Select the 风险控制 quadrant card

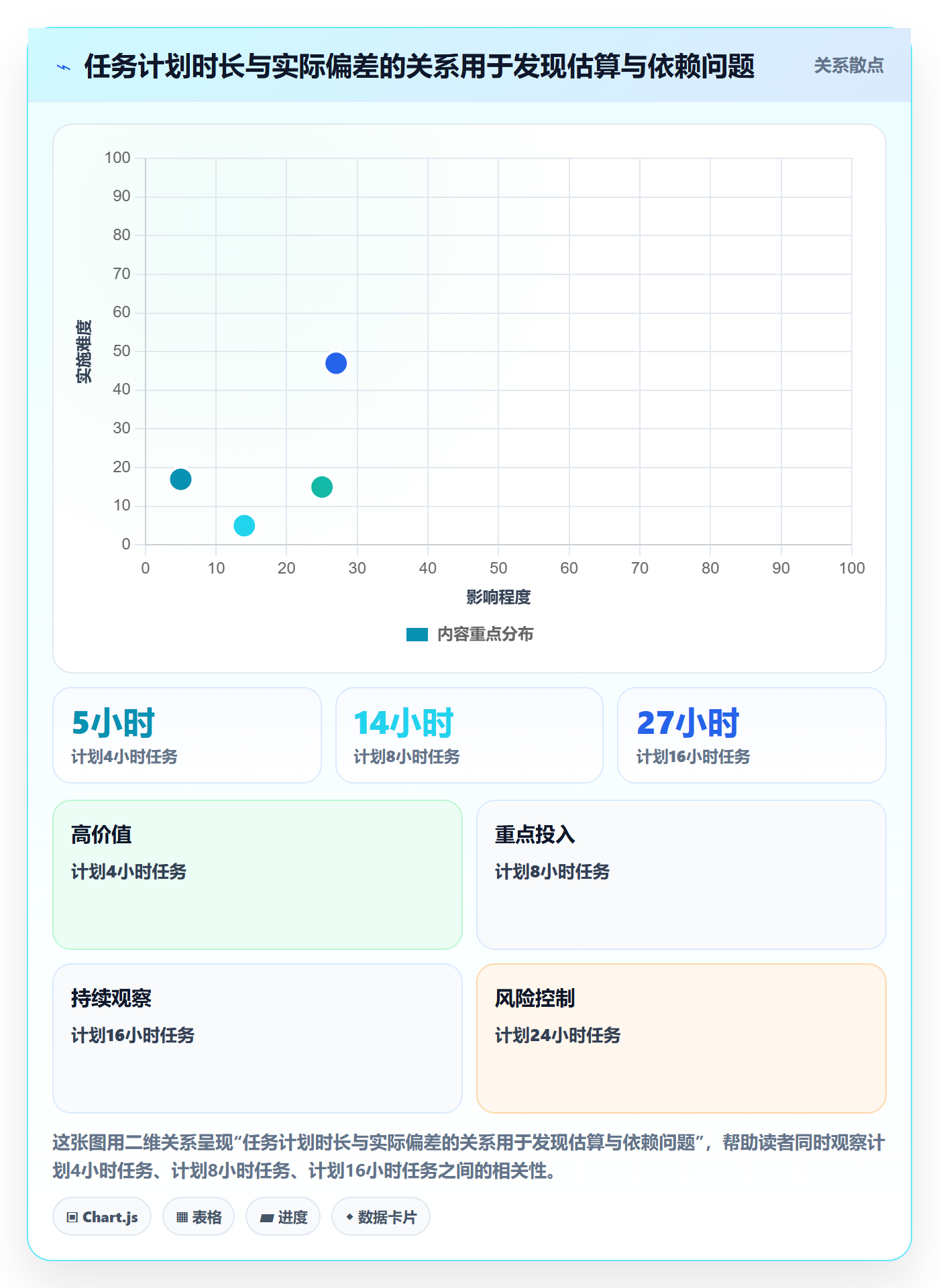[681, 1038]
